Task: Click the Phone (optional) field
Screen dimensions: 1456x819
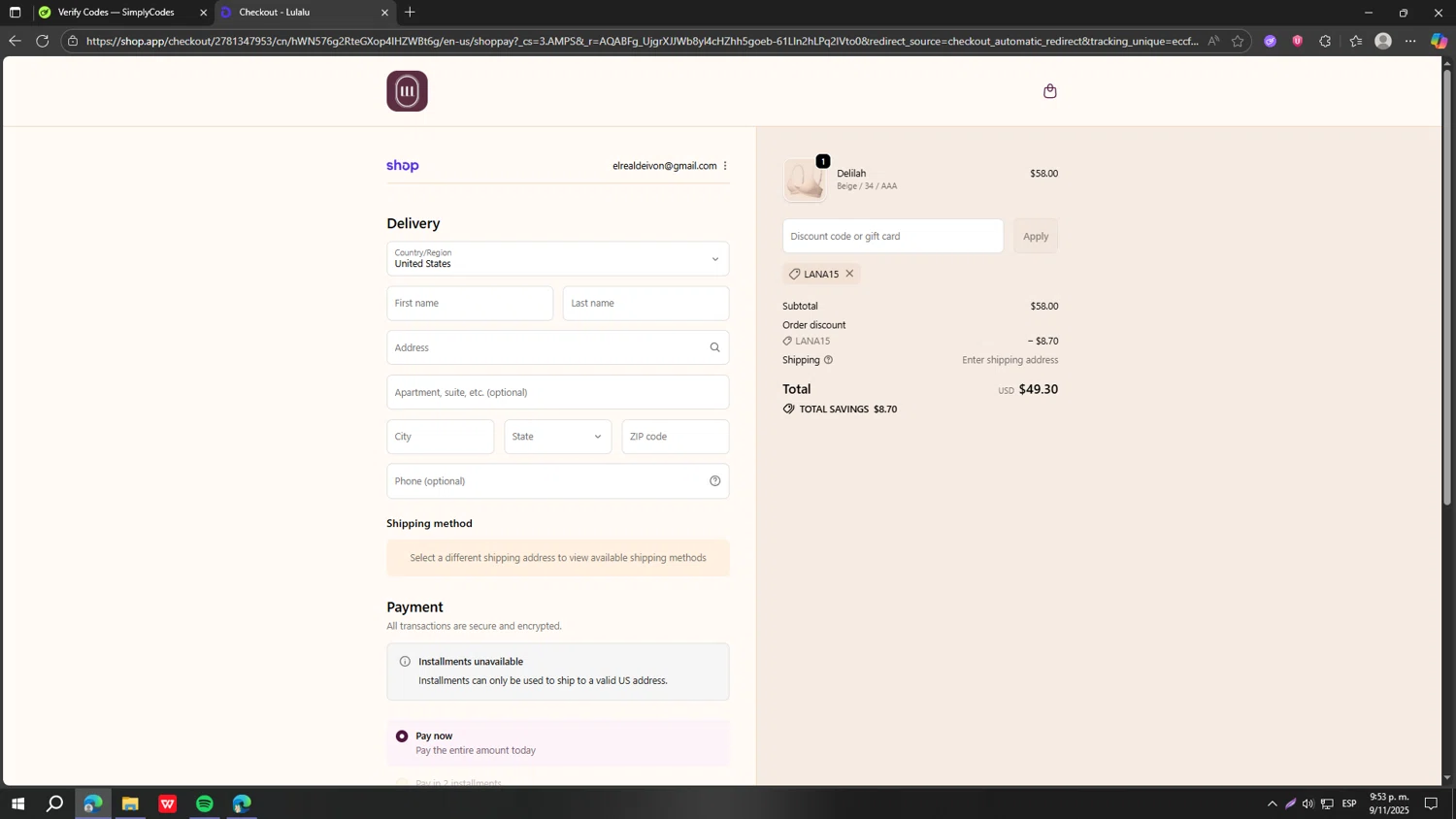Action: click(x=558, y=481)
